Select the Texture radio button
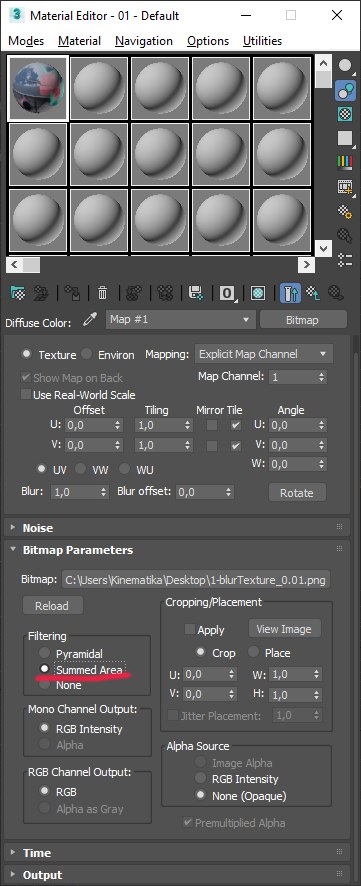Image resolution: width=361 pixels, height=886 pixels. [x=27, y=354]
